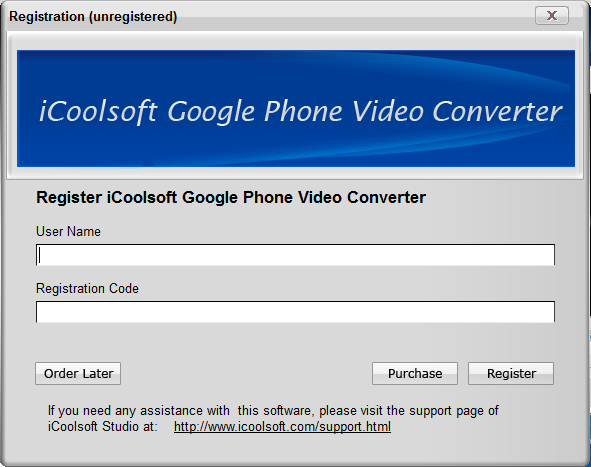
Task: Visit the icoolsoft.com support.html link
Action: tap(282, 427)
